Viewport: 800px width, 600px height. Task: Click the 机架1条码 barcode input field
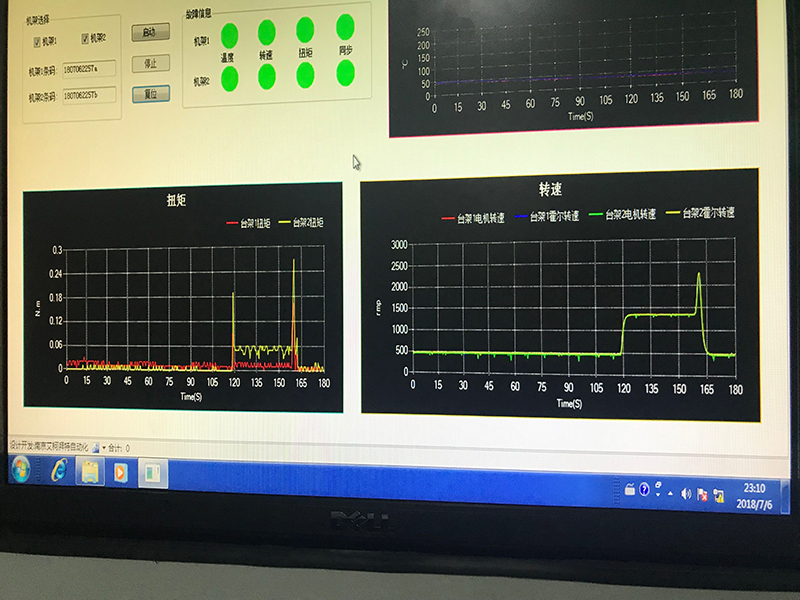(88, 69)
